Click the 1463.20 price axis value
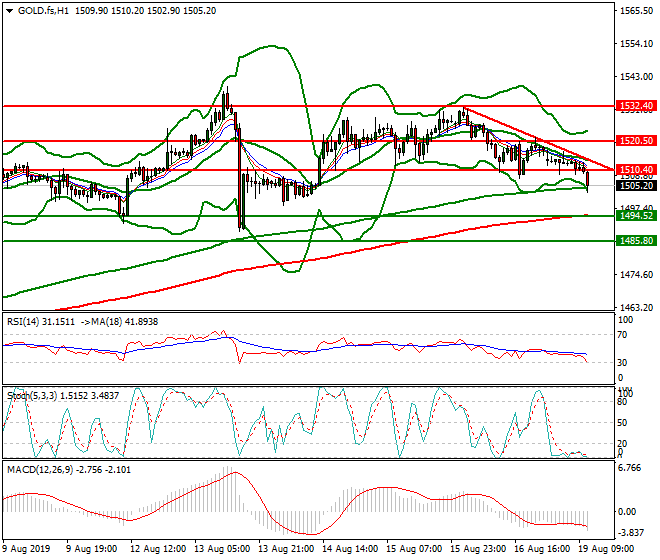This screenshot has height=560, width=660. point(636,308)
